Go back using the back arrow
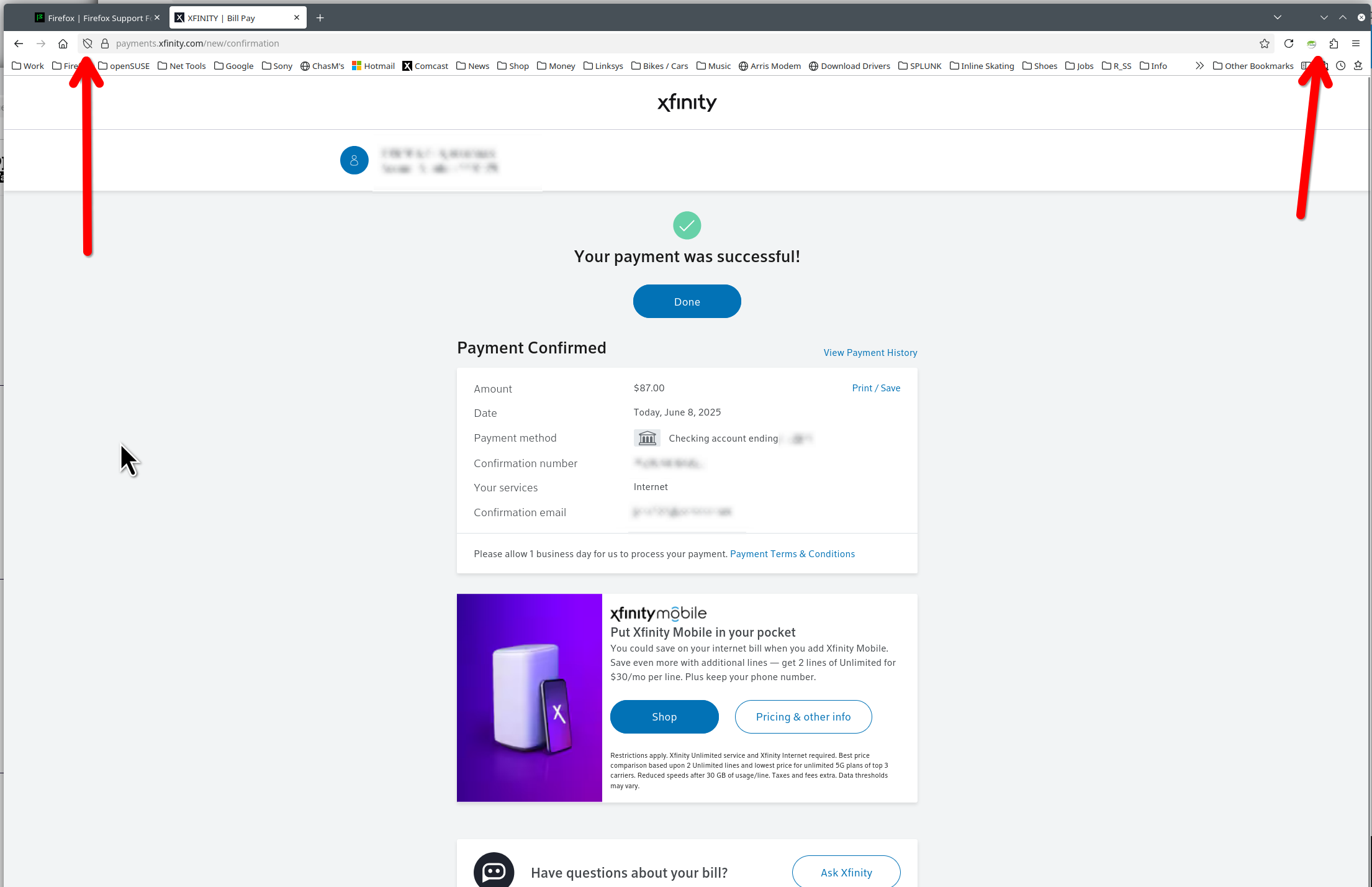The image size is (1372, 887). pyautogui.click(x=19, y=43)
